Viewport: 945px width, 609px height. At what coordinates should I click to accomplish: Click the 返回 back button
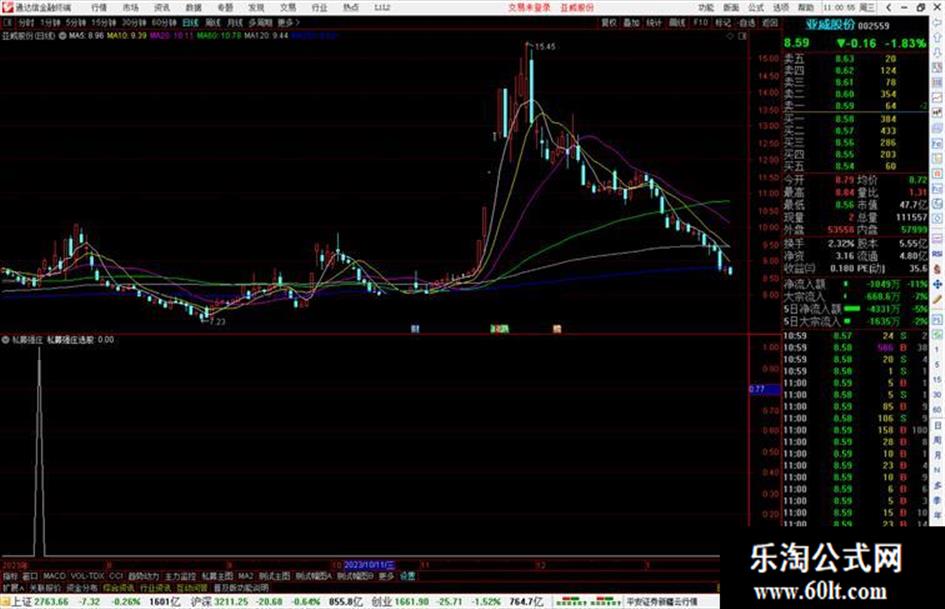click(770, 22)
